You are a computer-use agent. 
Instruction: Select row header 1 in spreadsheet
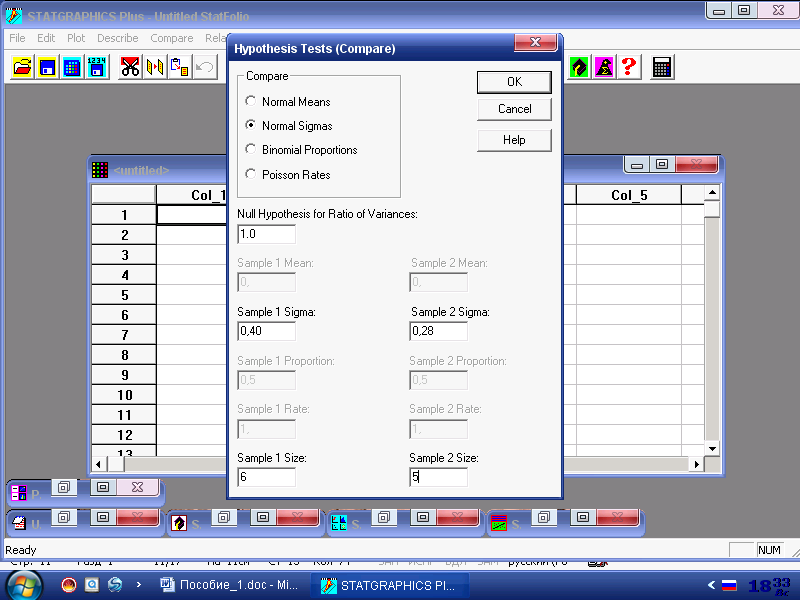coord(124,215)
